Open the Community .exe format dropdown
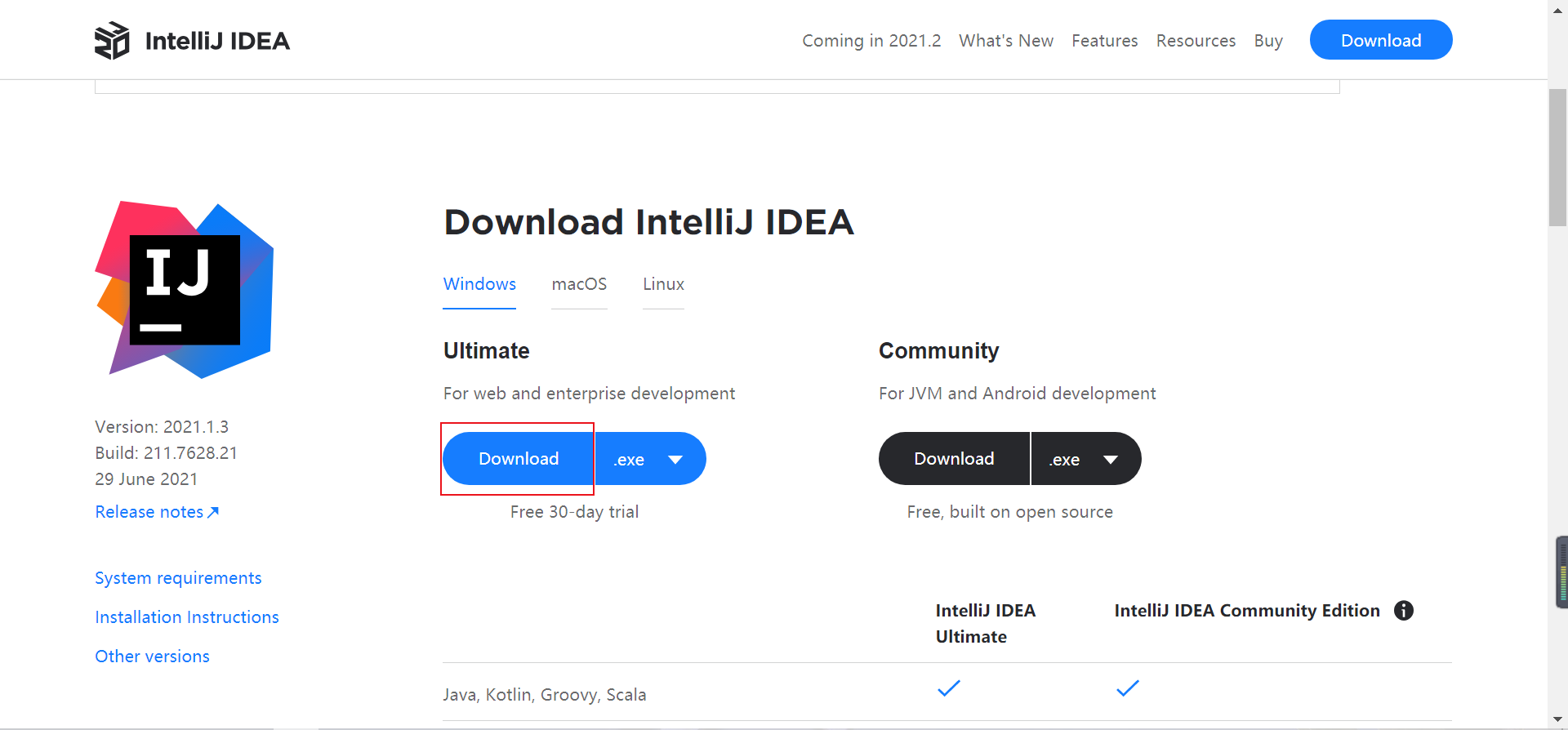This screenshot has width=1568, height=730. tap(1086, 459)
